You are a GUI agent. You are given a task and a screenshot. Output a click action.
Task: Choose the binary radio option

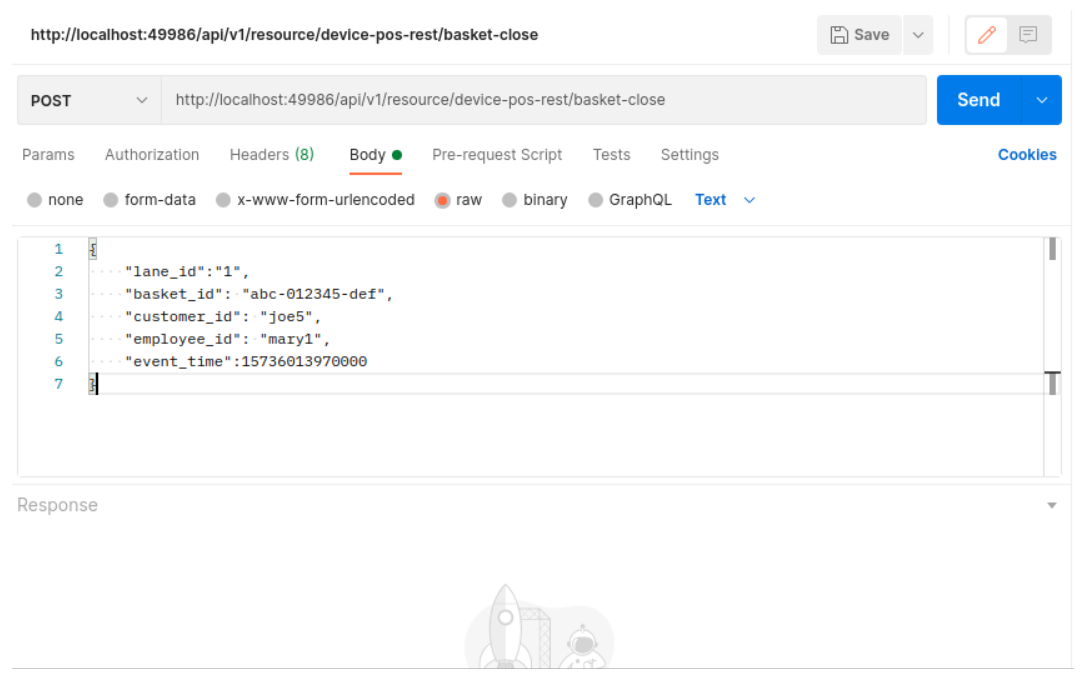tap(509, 200)
